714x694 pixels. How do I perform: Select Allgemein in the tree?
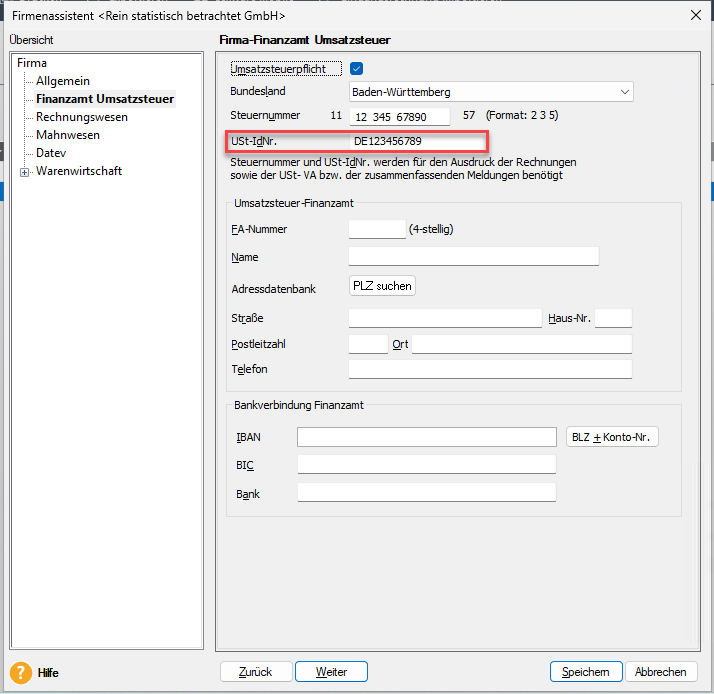point(63,81)
